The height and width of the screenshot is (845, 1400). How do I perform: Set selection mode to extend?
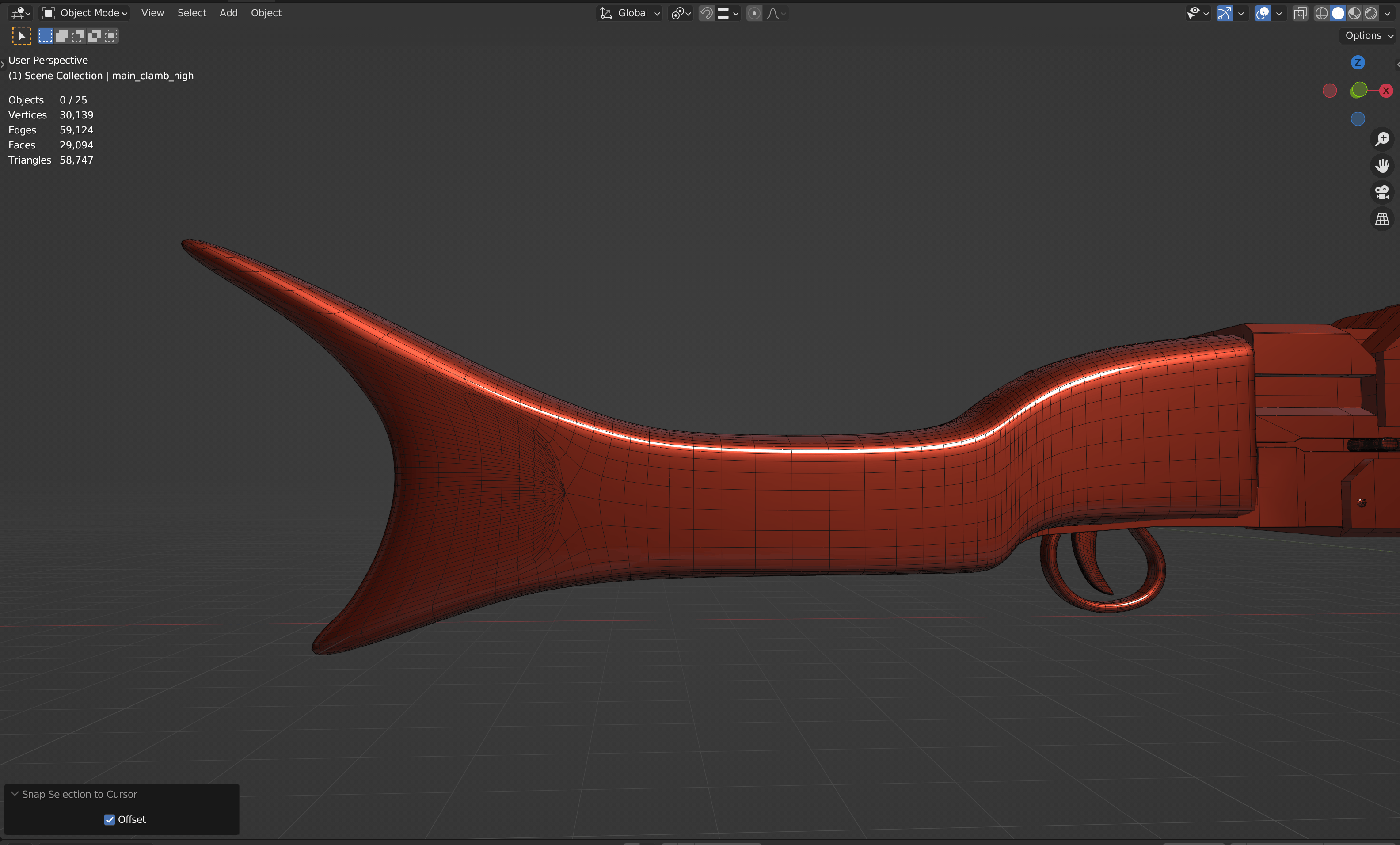(x=62, y=36)
